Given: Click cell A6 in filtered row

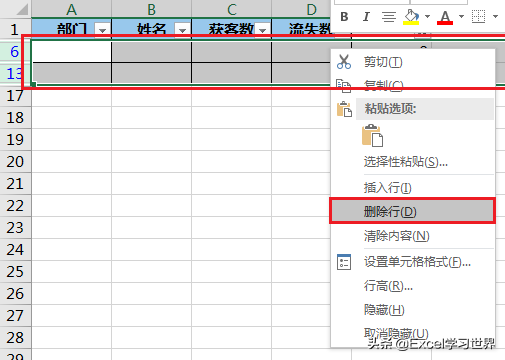Looking at the screenshot, I should click(72, 51).
